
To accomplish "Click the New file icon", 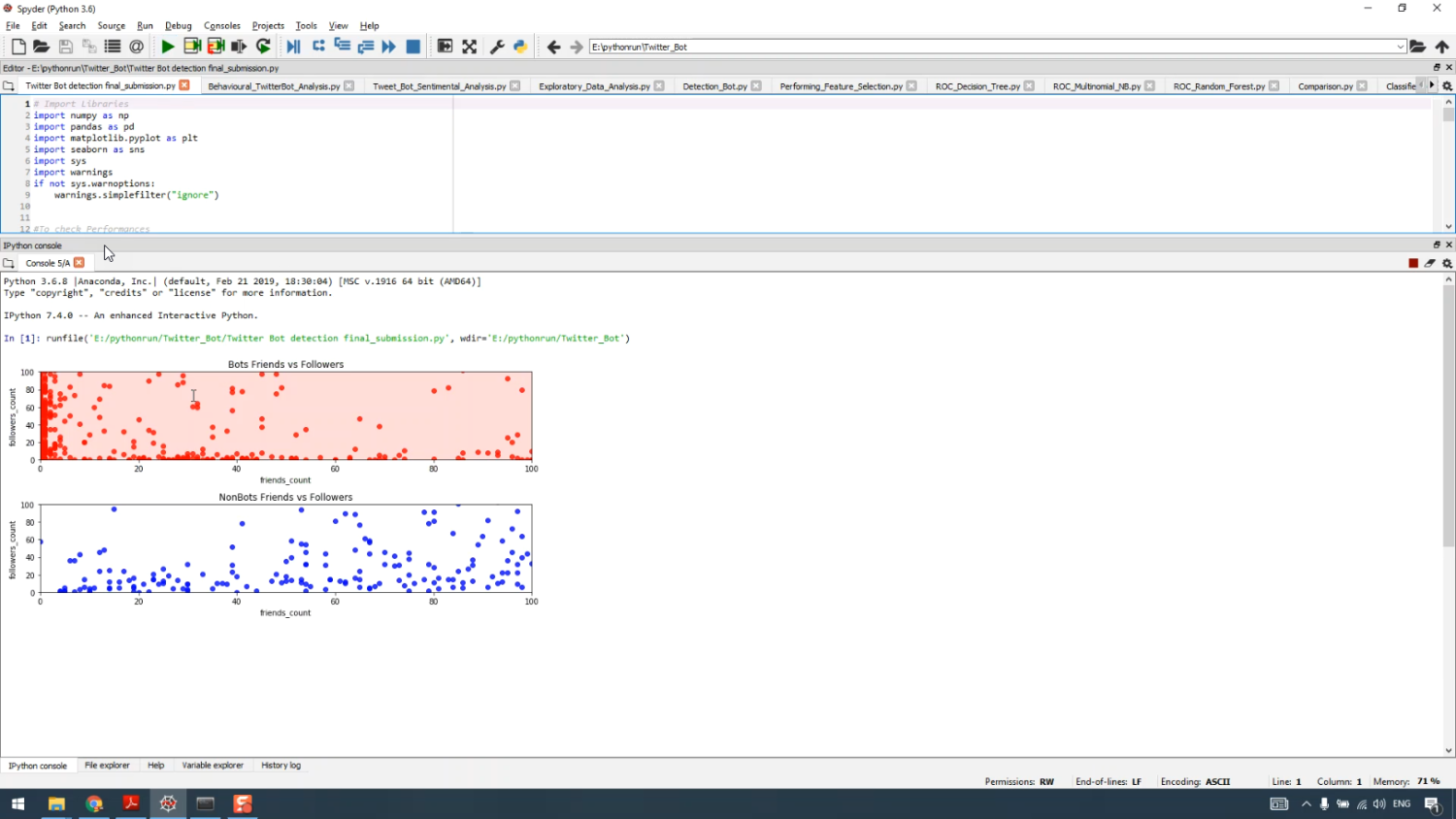I will tap(18, 47).
